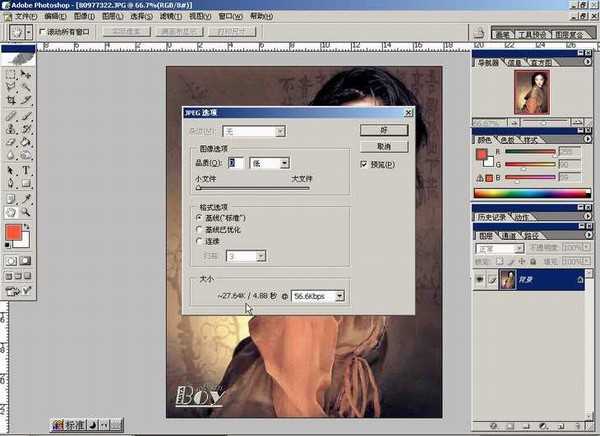Screen dimensions: 600x436
Task: Toggle the 预览 (Preview) checkbox
Action: [364, 164]
